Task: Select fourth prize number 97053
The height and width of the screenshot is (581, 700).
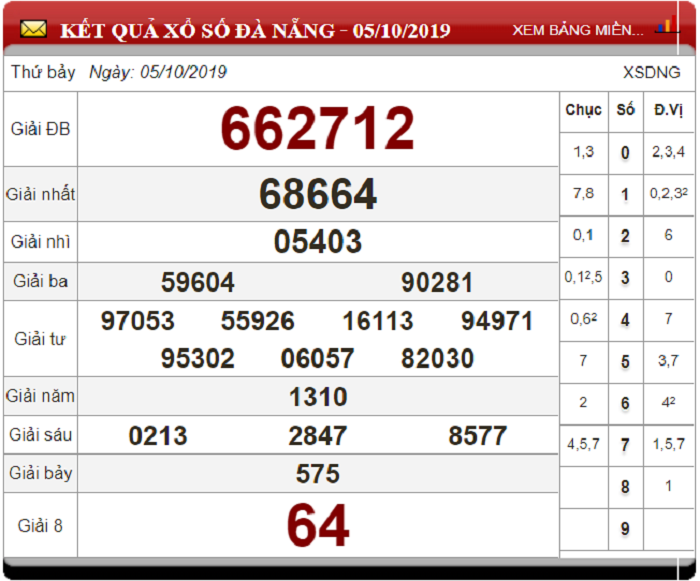Action: [x=138, y=321]
